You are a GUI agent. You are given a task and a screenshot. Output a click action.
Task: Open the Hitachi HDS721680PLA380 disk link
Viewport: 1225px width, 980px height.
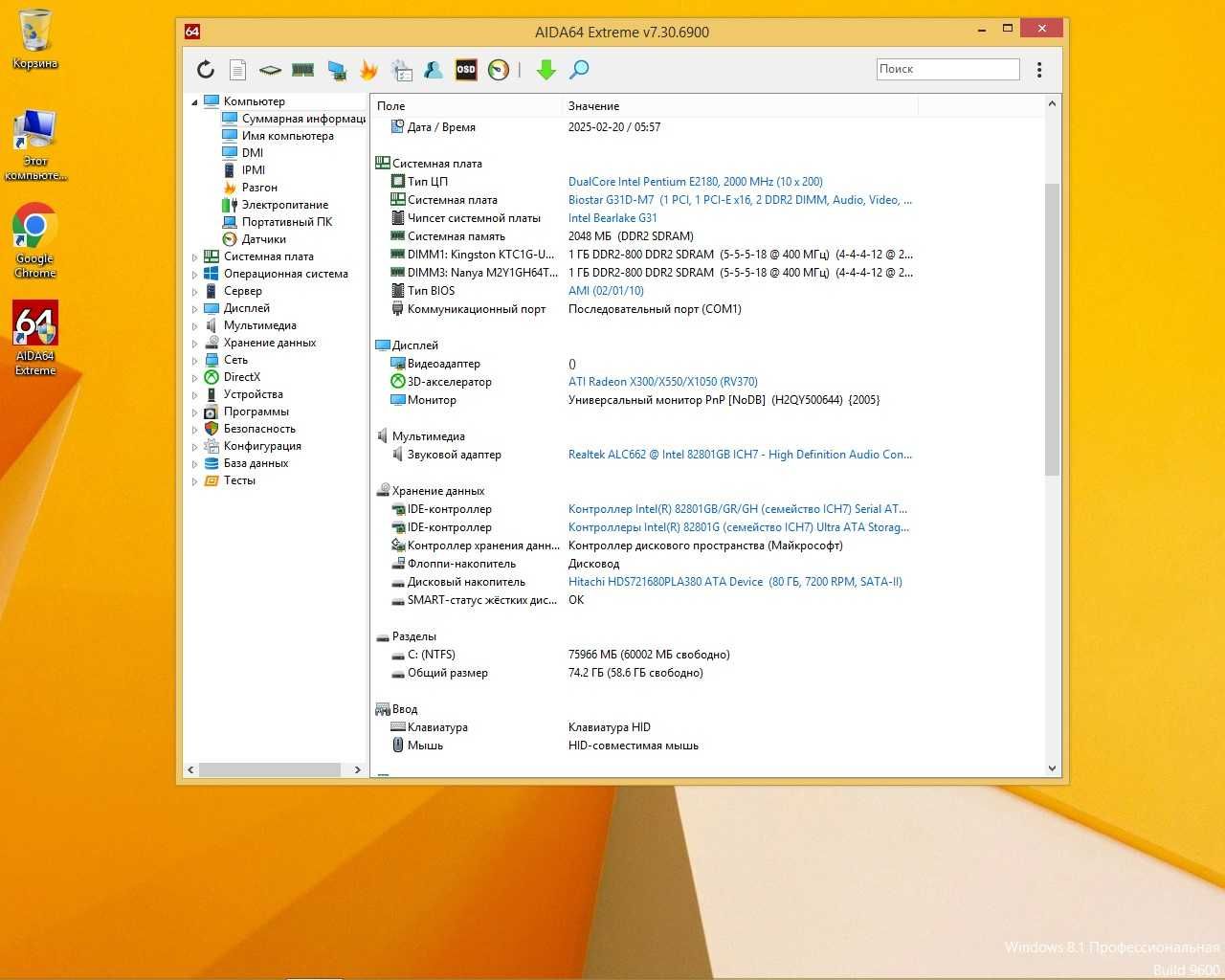(735, 582)
